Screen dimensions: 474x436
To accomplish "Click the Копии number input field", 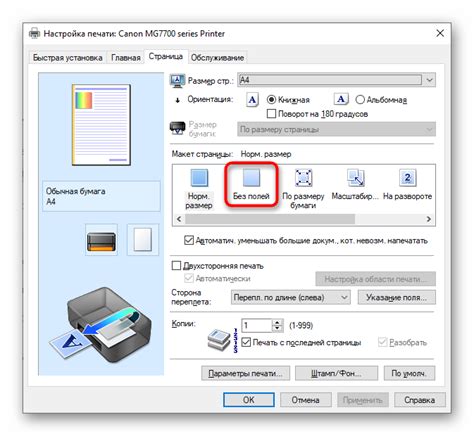I will tap(257, 326).
